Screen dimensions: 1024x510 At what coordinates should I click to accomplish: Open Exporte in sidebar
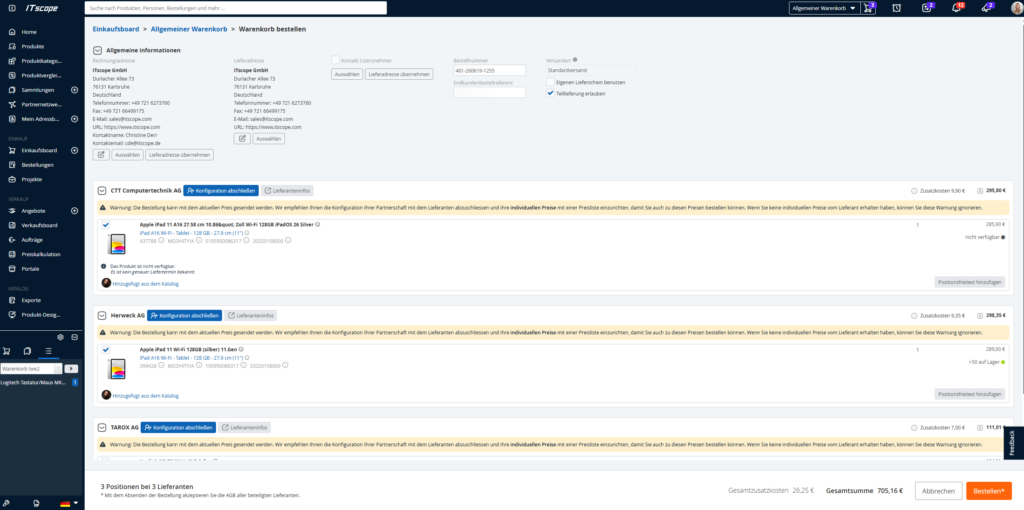(x=31, y=300)
